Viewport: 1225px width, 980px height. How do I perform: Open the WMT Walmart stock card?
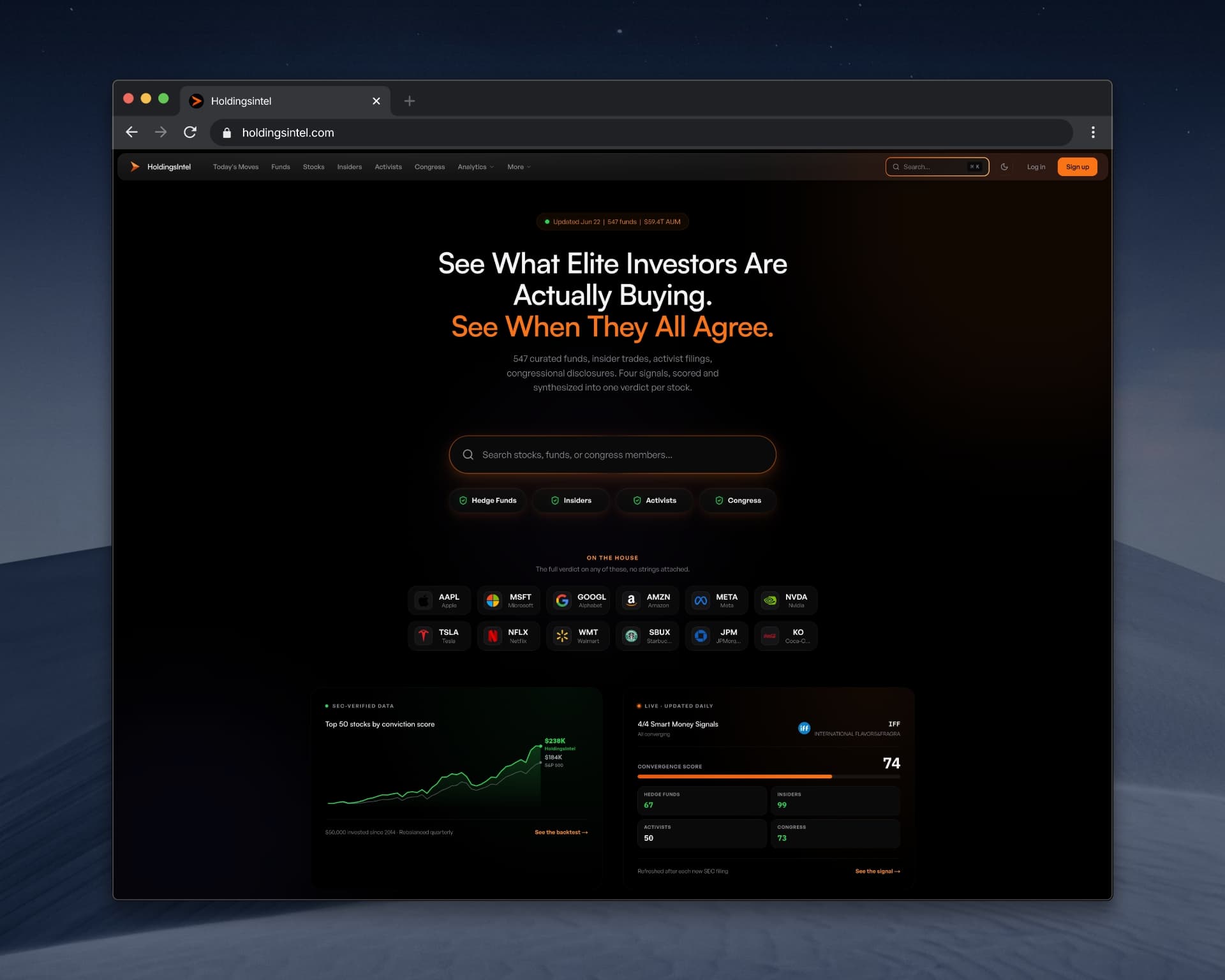pos(578,636)
